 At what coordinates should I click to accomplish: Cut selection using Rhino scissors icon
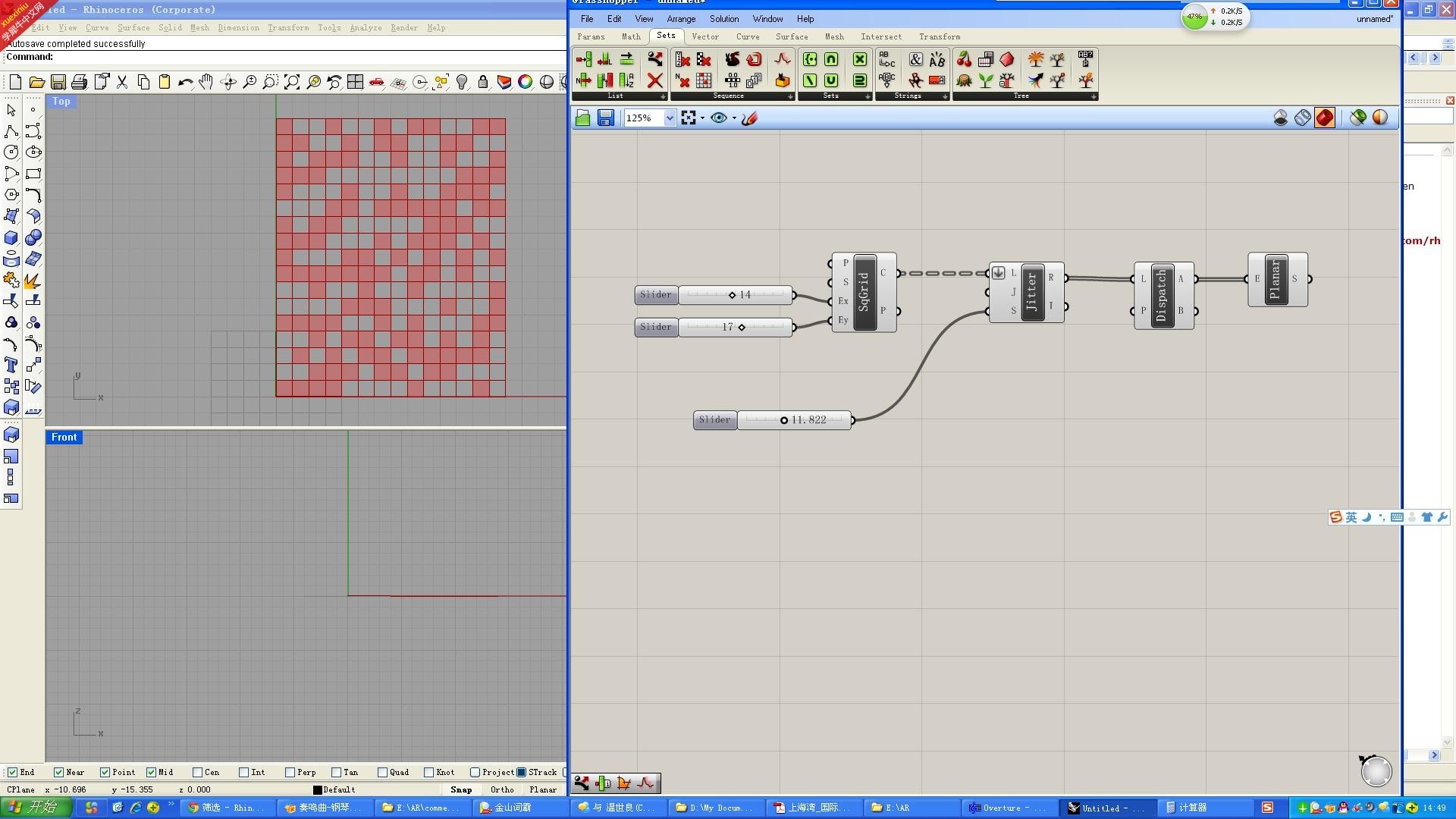(121, 82)
